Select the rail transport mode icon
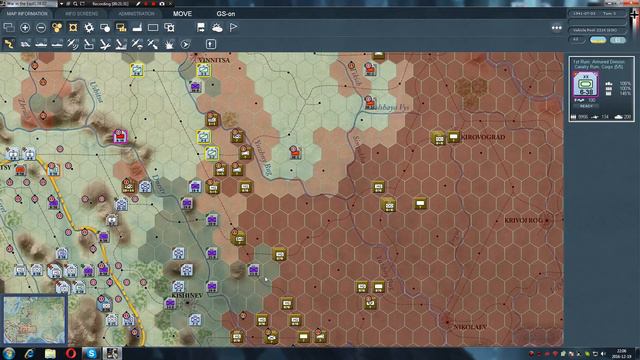The width and height of the screenshot is (640, 360). coord(25,44)
